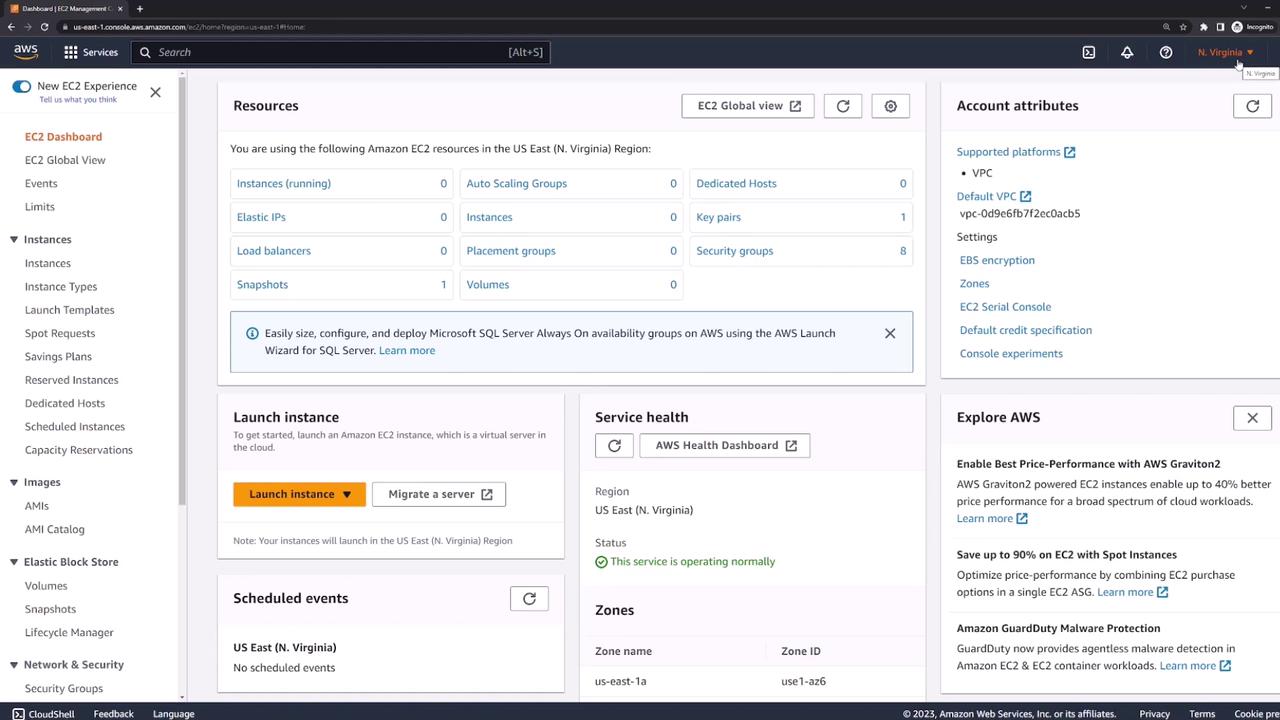Open Placement groups resource link
This screenshot has height=720, width=1280.
click(x=510, y=251)
